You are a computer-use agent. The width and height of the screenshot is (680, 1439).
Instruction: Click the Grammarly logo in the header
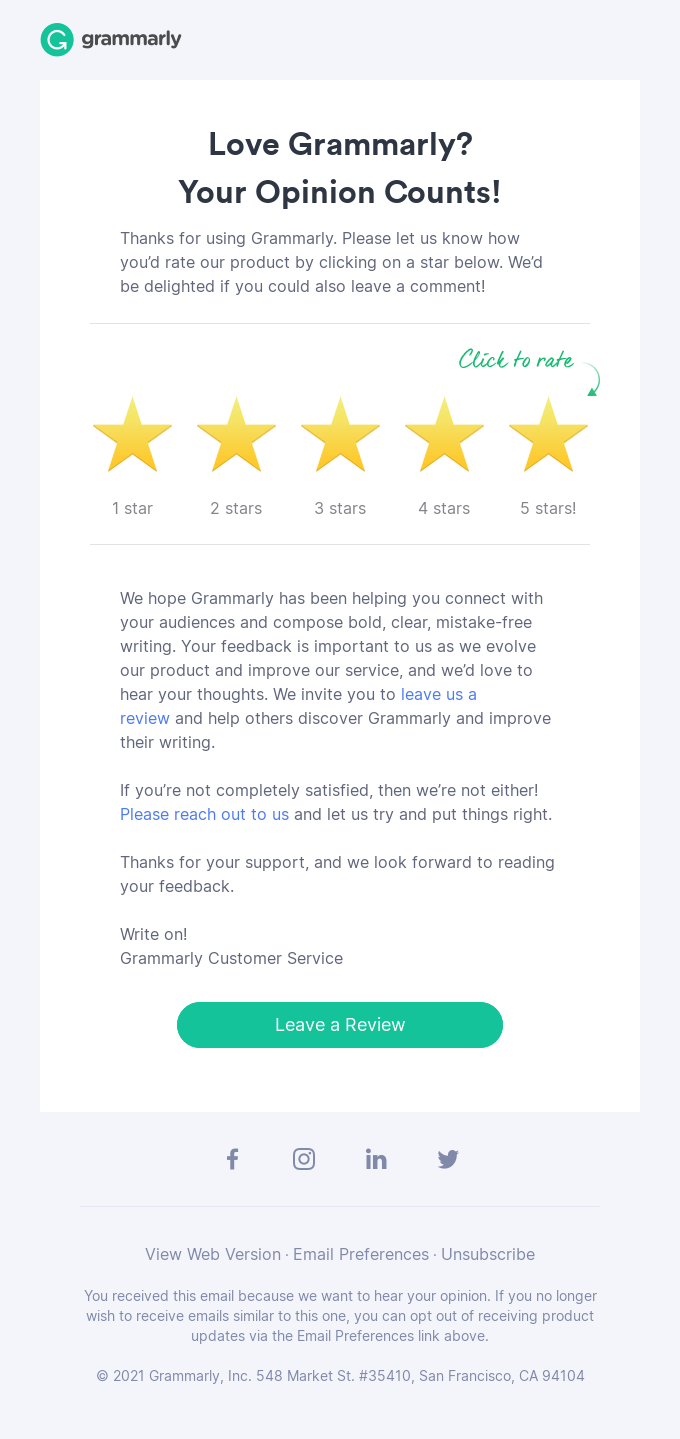[111, 40]
